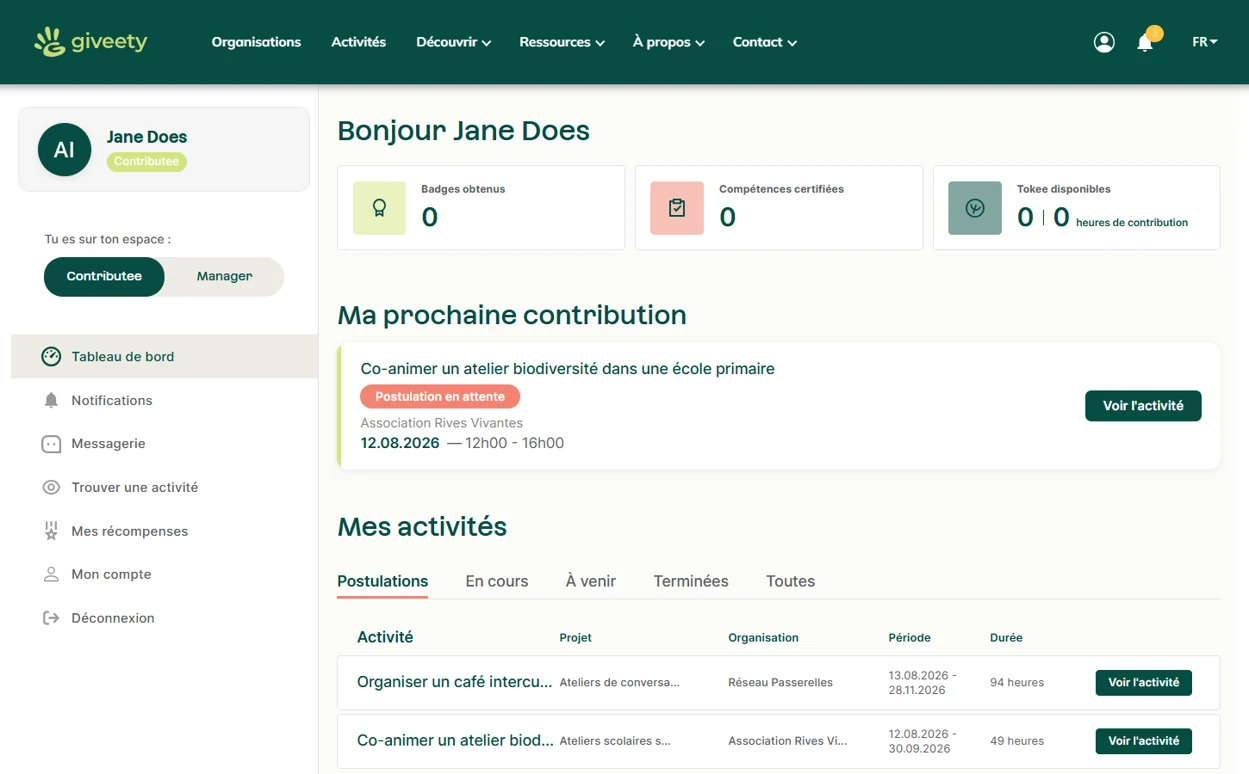The image size is (1249, 774).
Task: Open the FR language selector
Action: tap(1205, 42)
